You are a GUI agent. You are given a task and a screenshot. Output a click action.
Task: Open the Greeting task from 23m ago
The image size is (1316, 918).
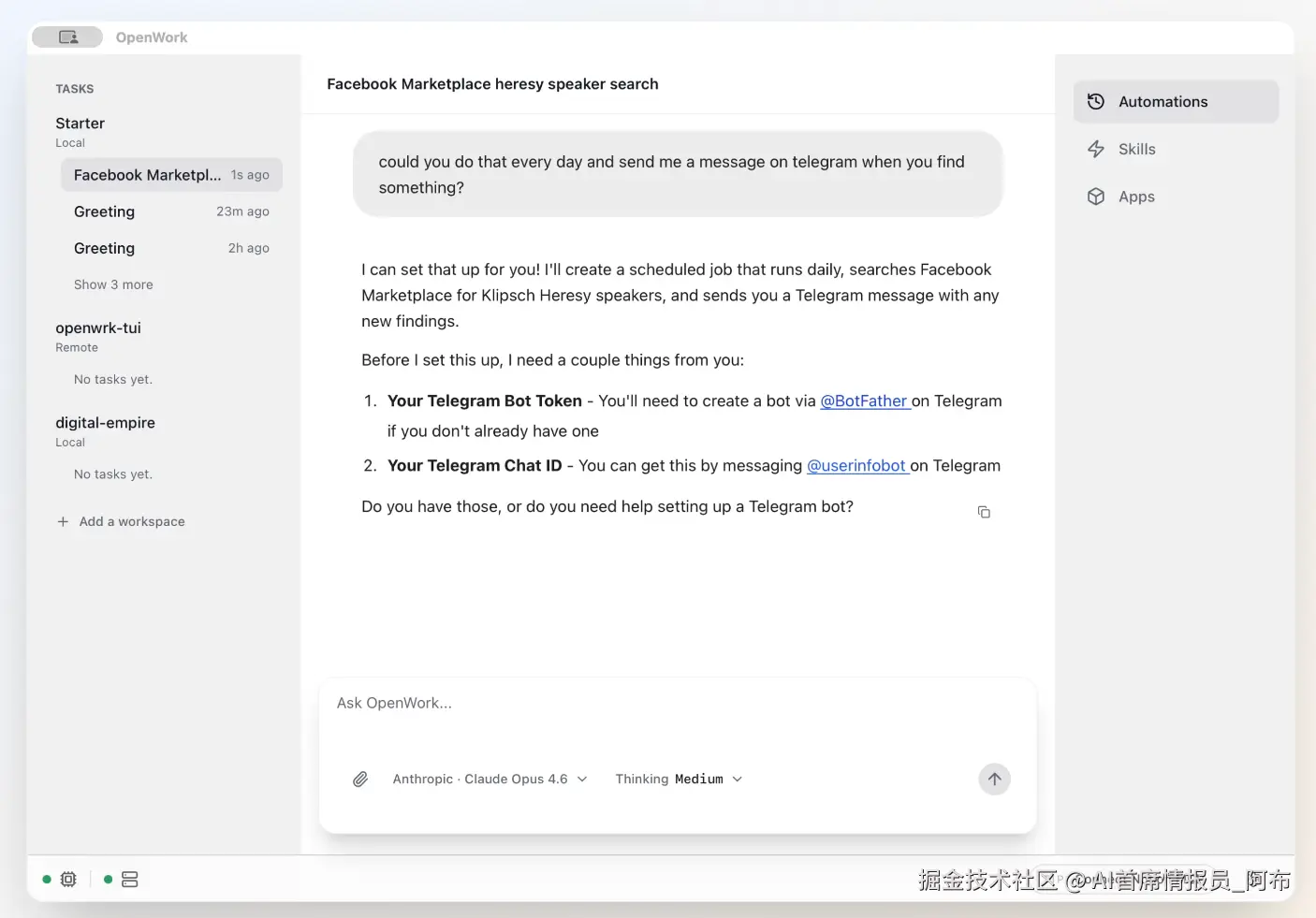(171, 212)
